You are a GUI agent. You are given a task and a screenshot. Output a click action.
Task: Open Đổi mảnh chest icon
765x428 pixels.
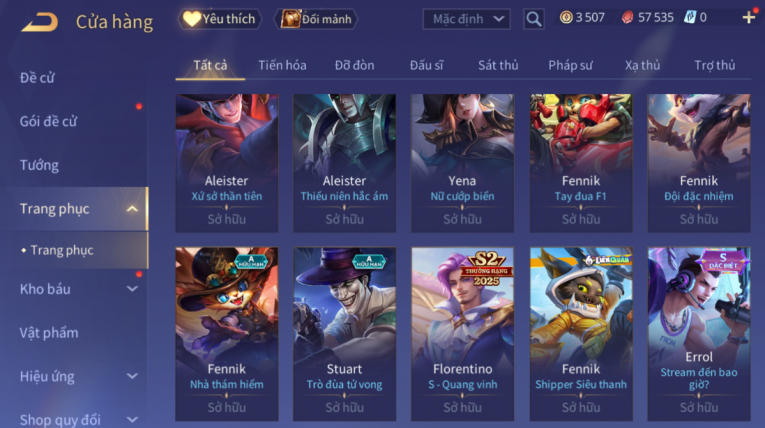[290, 19]
